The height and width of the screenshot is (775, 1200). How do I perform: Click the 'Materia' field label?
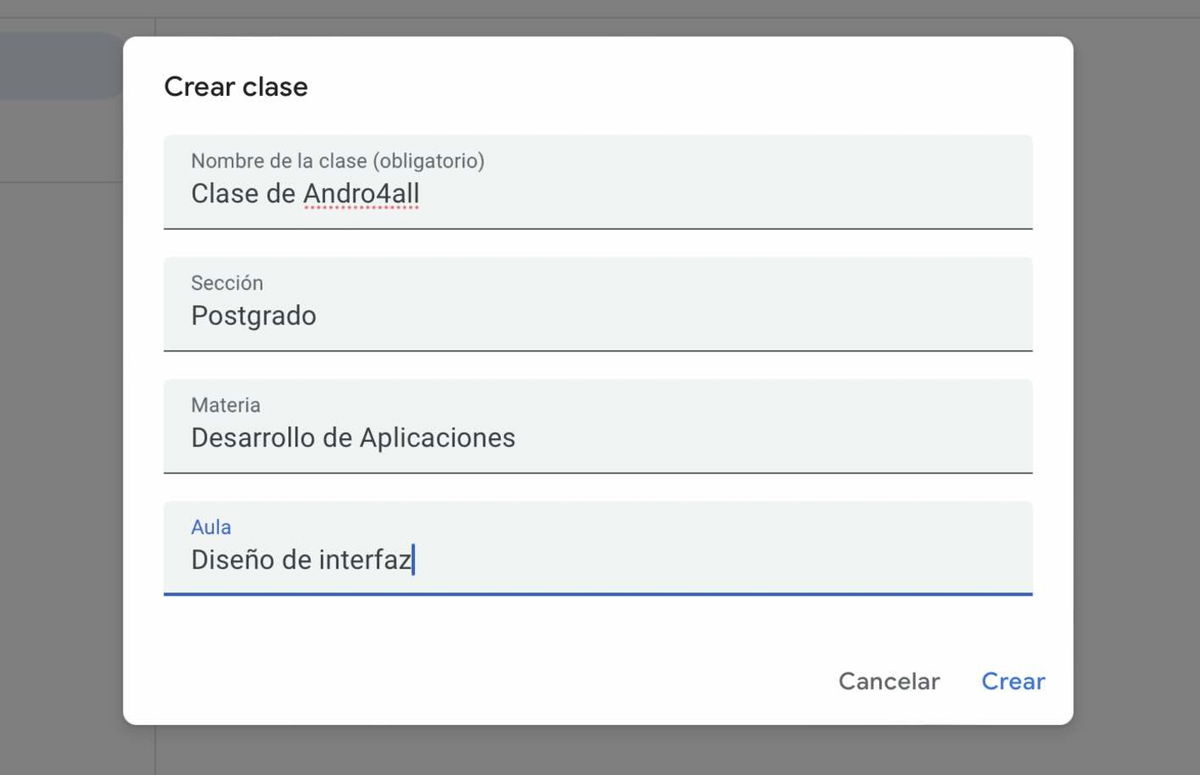point(226,405)
